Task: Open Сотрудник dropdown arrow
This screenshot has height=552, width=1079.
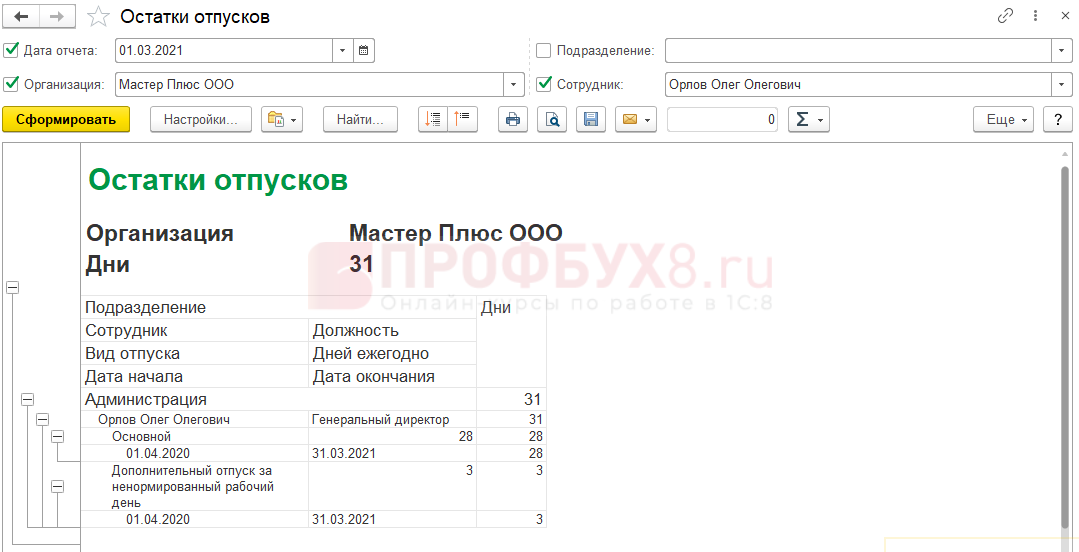Action: 1062,85
